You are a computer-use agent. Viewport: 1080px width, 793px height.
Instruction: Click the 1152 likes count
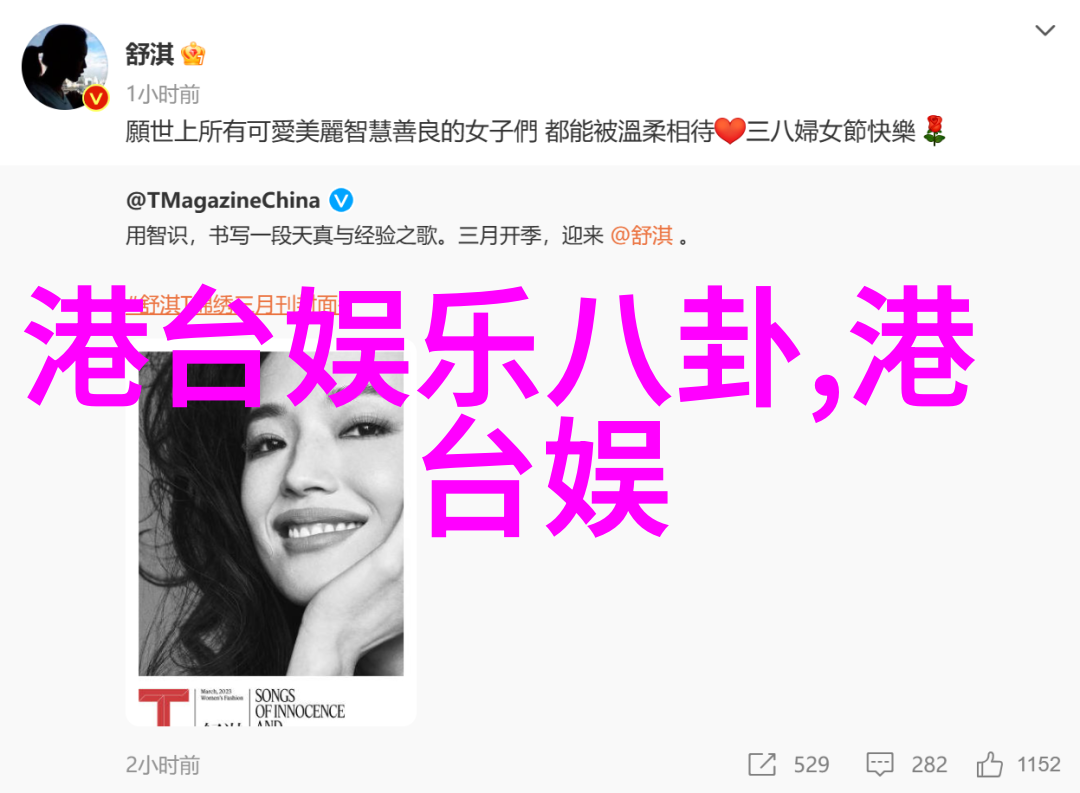(1039, 764)
